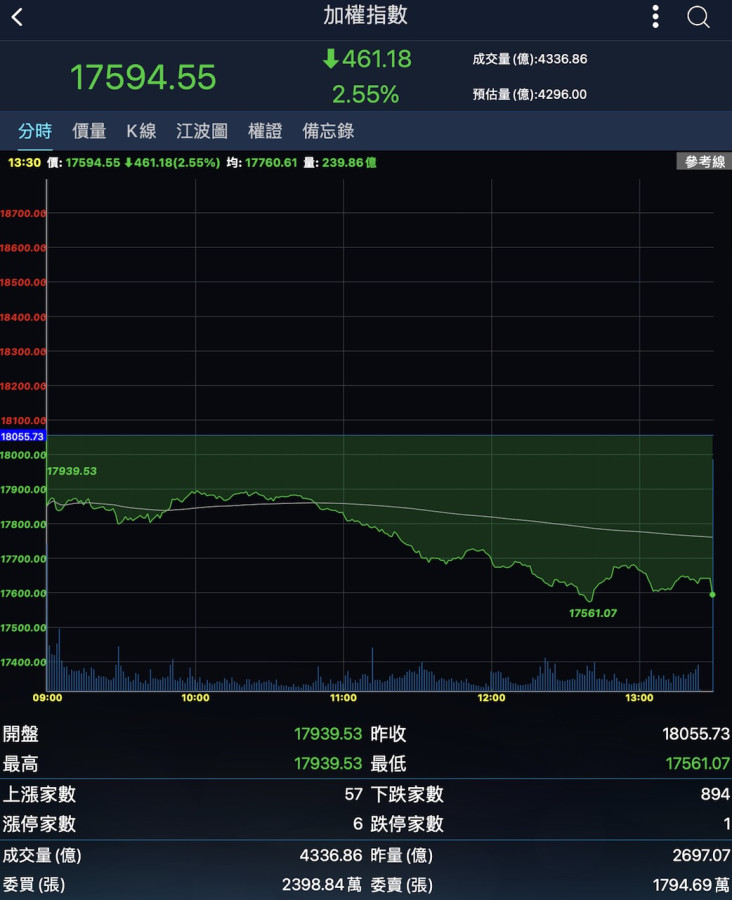Click the 17561.07 low point label on chart
The image size is (732, 900).
pos(593,613)
